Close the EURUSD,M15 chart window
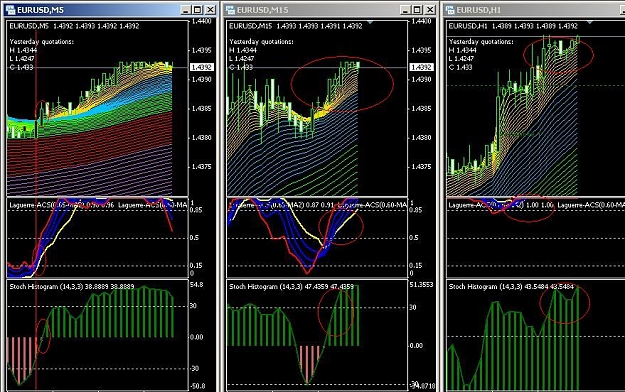 pos(430,10)
